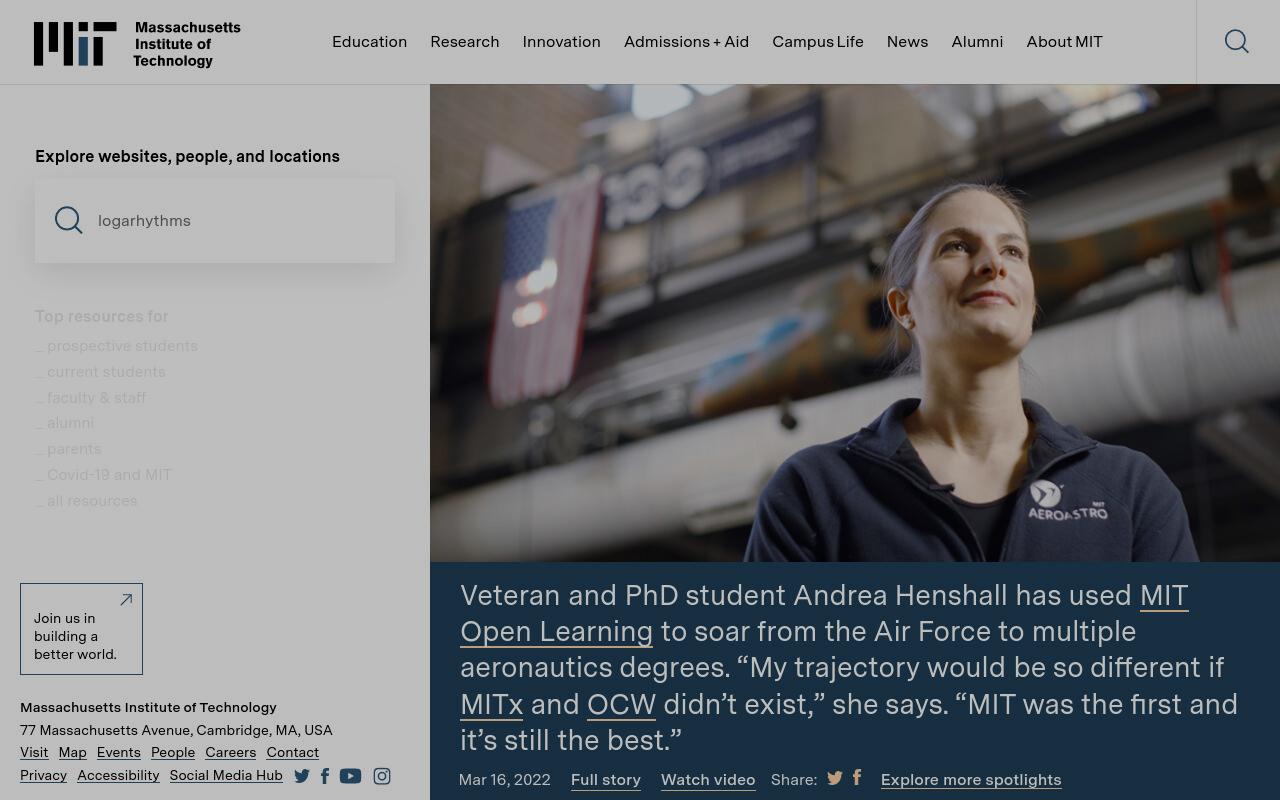This screenshot has height=800, width=1280.
Task: Open the Privacy footer link
Action: [x=43, y=775]
